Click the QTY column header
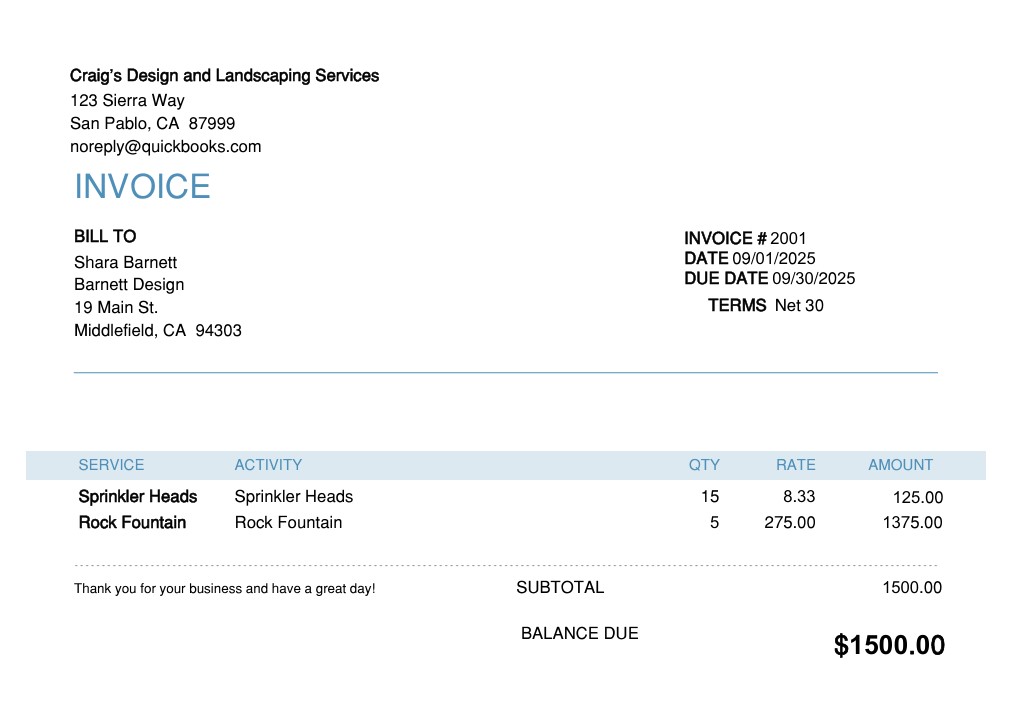The width and height of the screenshot is (1013, 712). (x=704, y=465)
